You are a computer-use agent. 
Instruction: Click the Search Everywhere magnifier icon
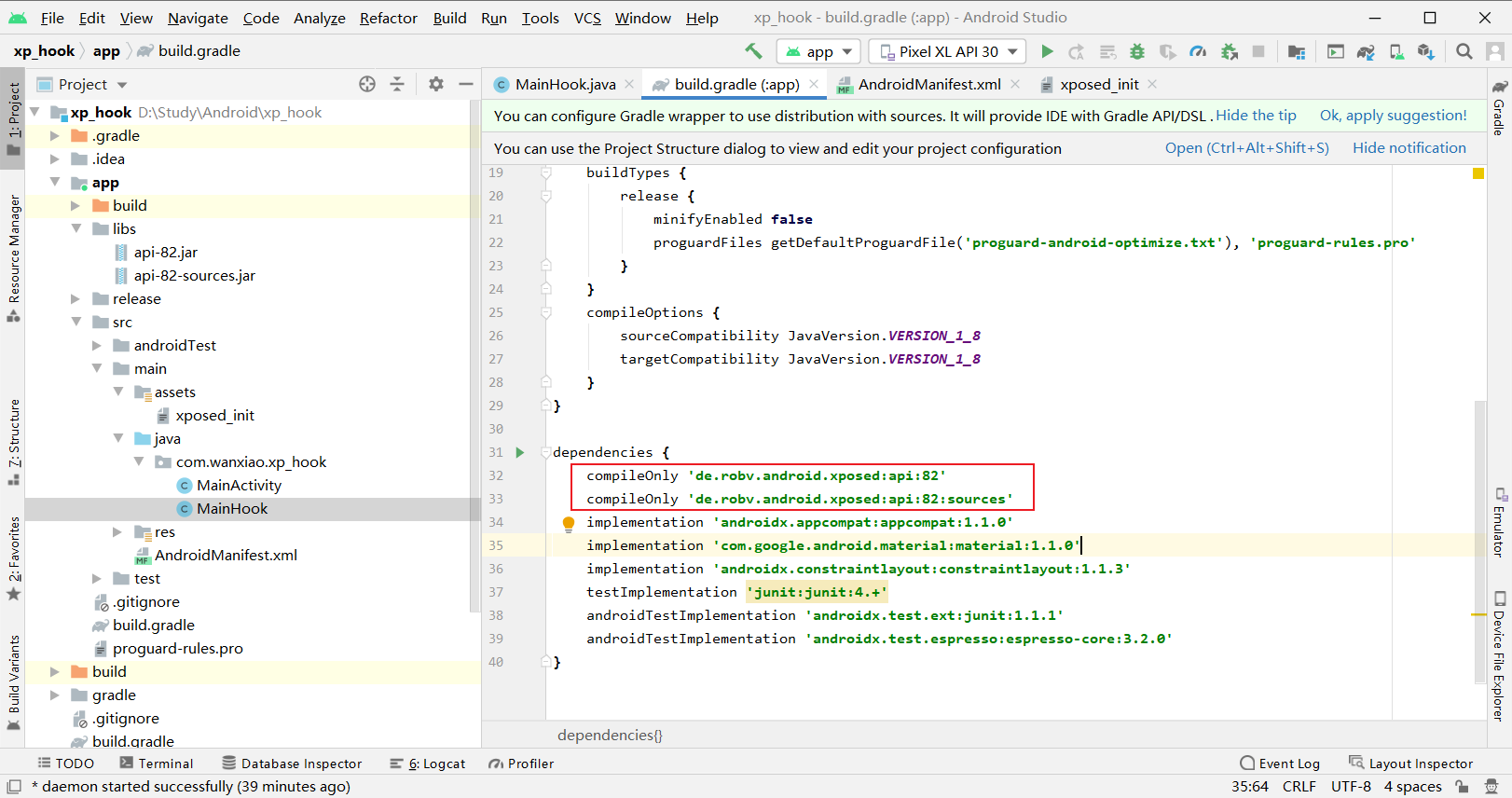tap(1464, 51)
